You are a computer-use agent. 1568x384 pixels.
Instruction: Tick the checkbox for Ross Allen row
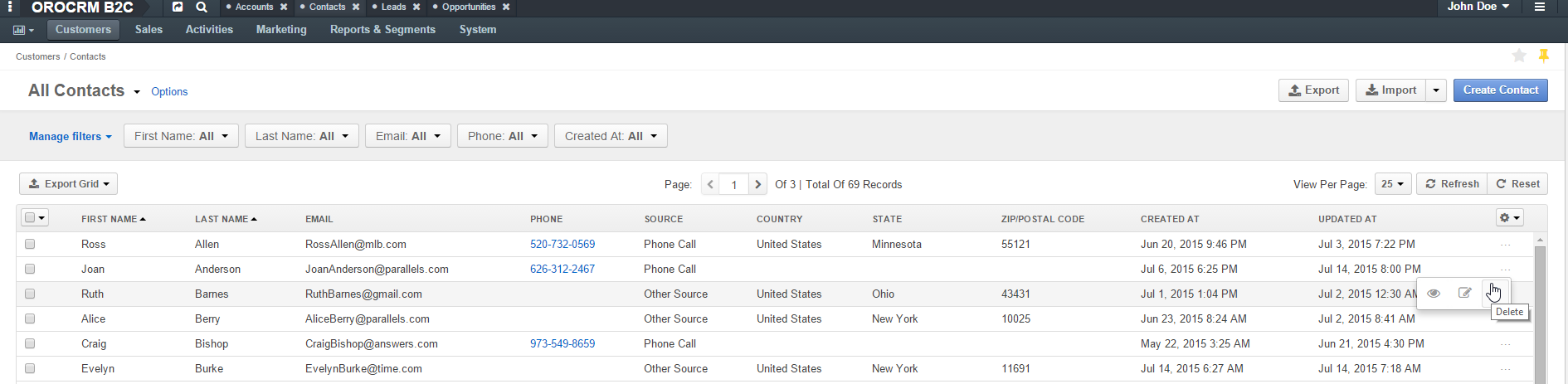(x=30, y=244)
